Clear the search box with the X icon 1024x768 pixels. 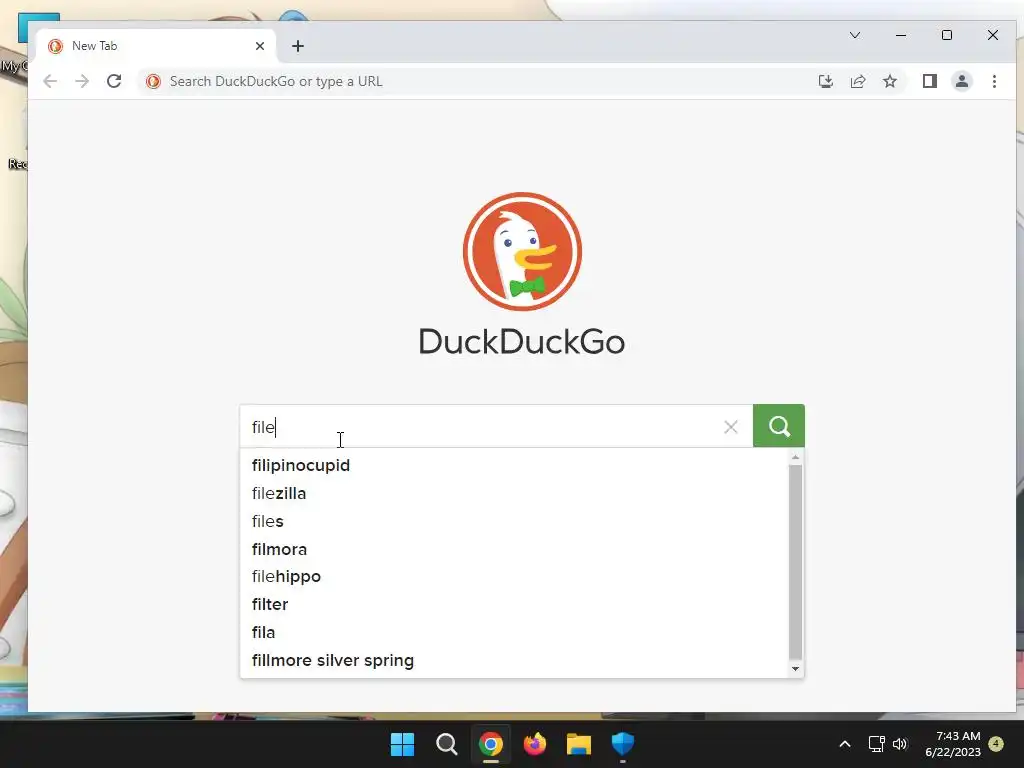[x=731, y=427]
